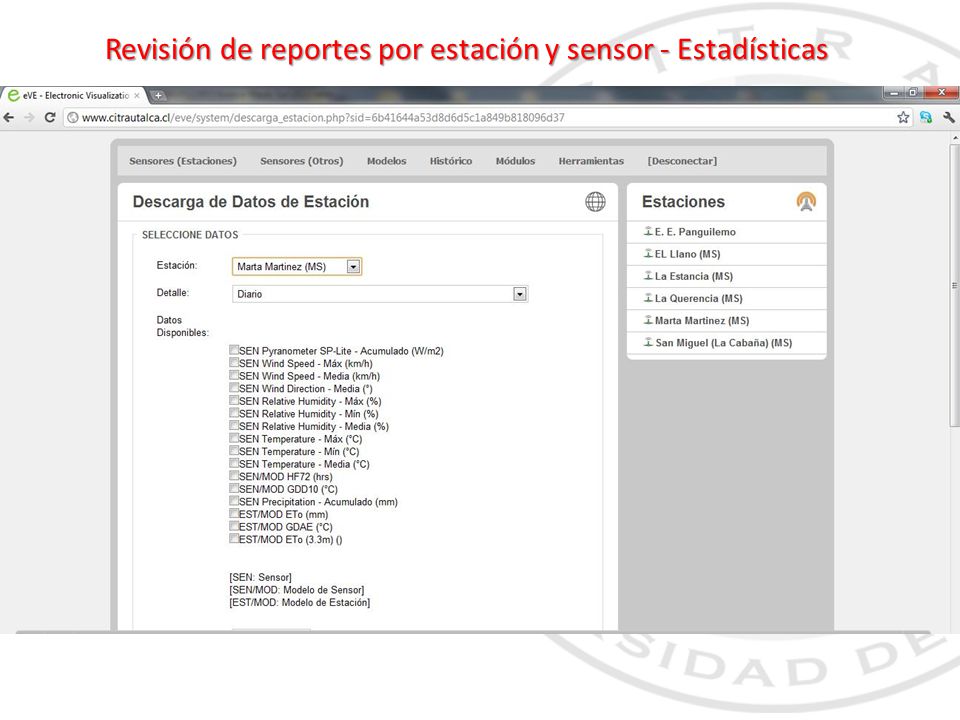Check SEN Temperature - Mín (°C)
Image resolution: width=960 pixels, height=720 pixels.
(234, 450)
